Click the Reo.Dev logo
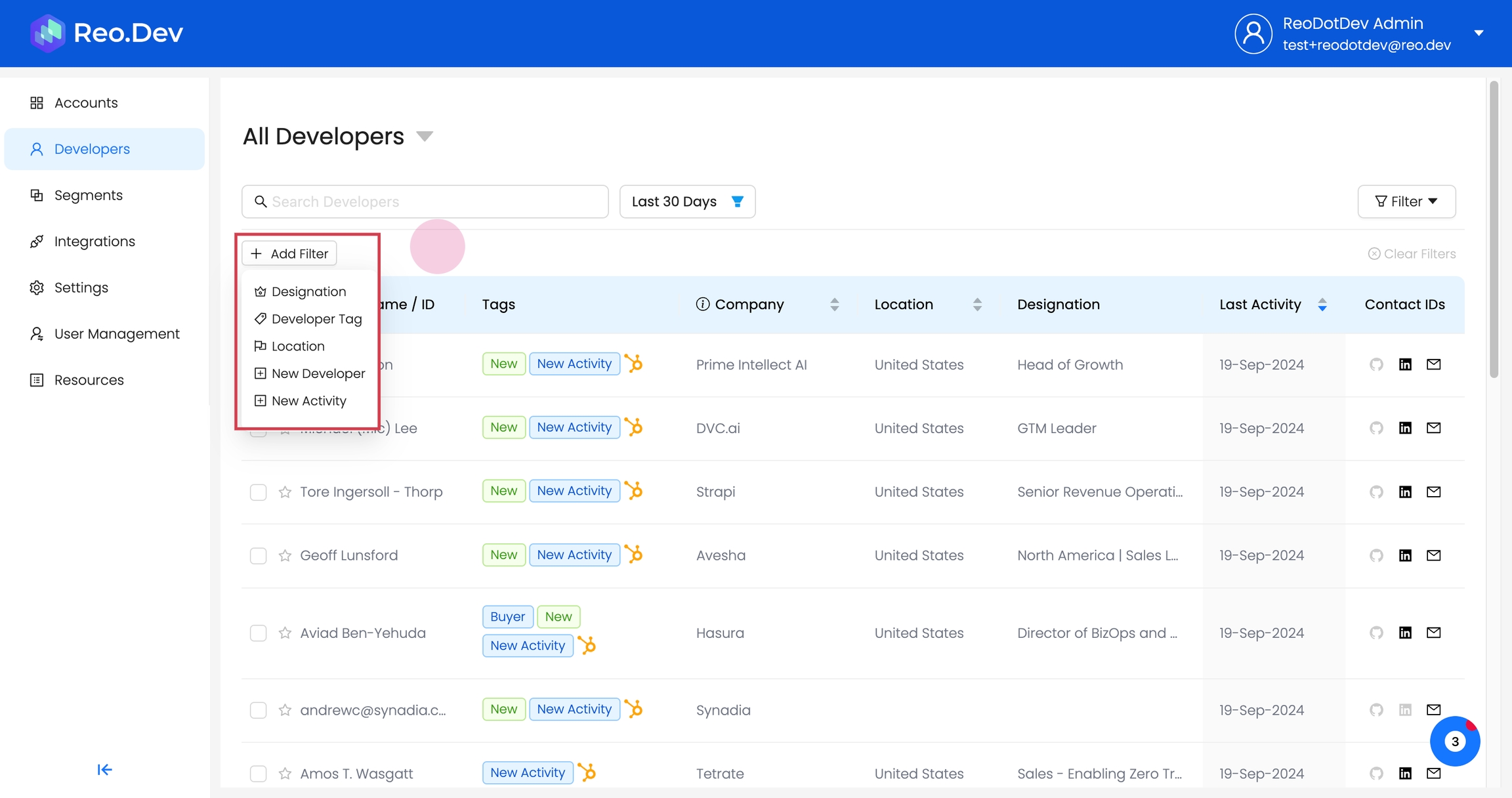The image size is (1512, 798). coord(107,33)
